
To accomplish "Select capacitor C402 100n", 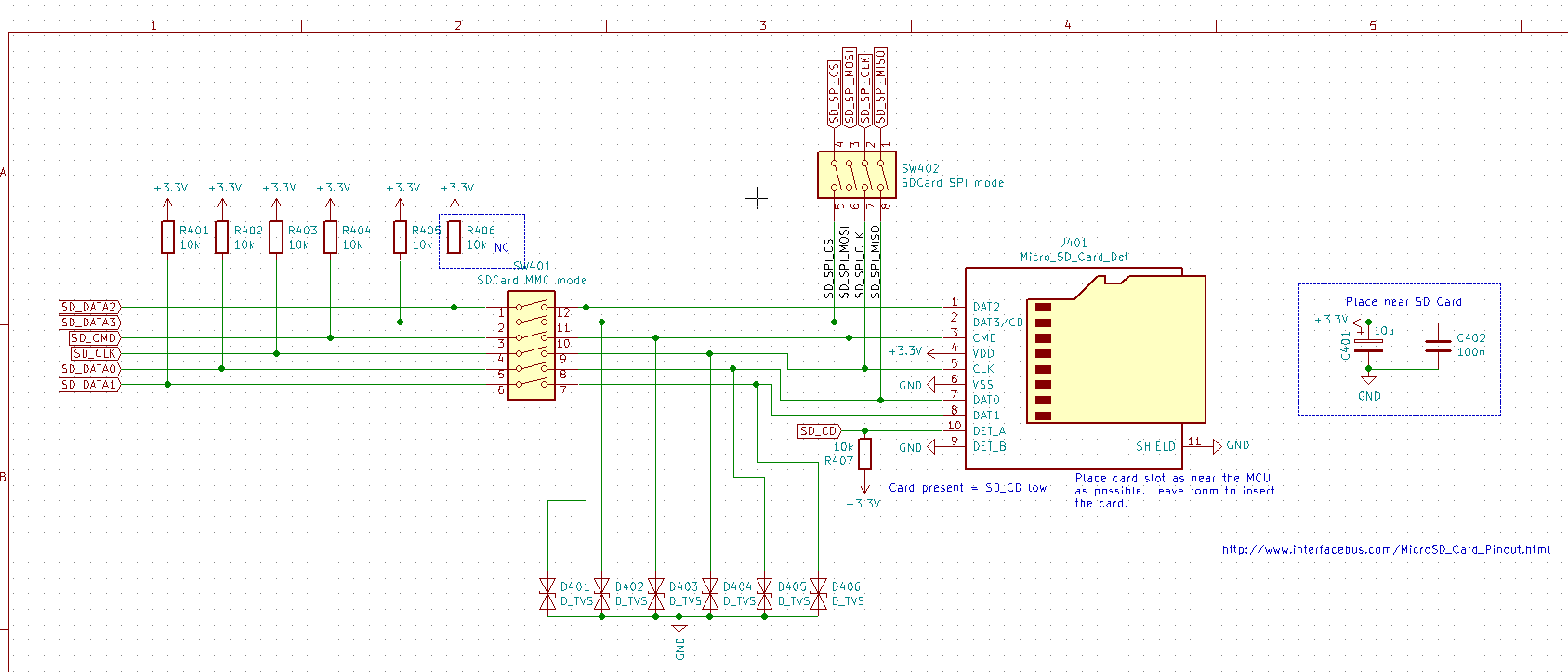I will (1438, 346).
